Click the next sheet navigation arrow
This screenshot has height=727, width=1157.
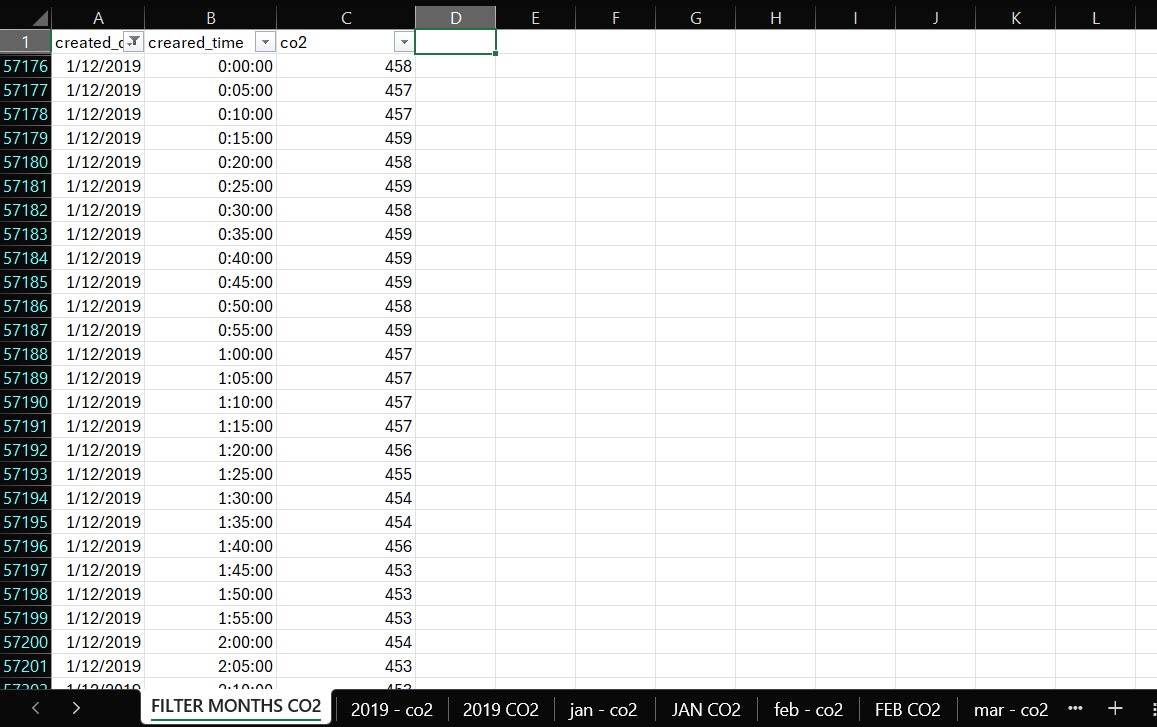[75, 708]
